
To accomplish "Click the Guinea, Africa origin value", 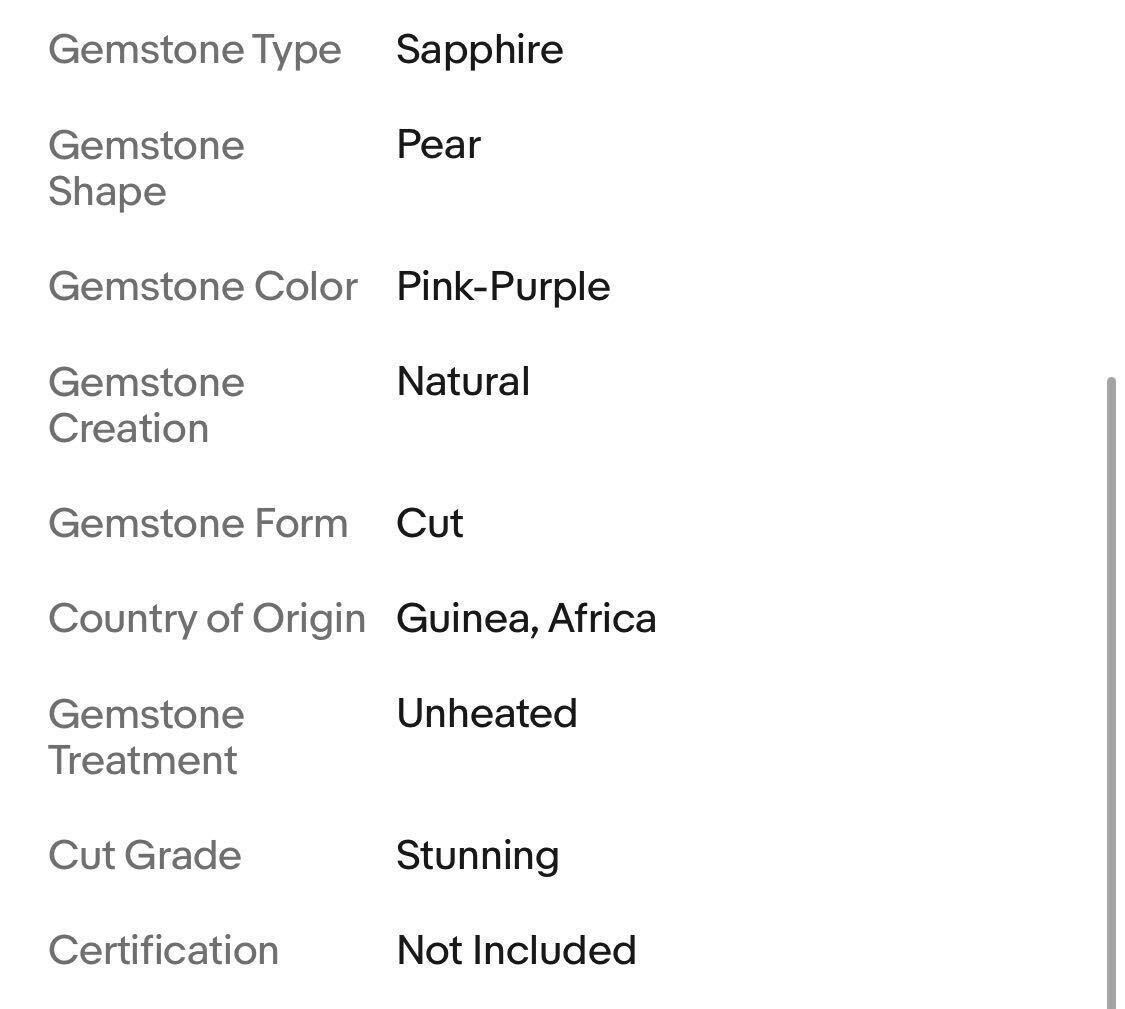I will [526, 618].
